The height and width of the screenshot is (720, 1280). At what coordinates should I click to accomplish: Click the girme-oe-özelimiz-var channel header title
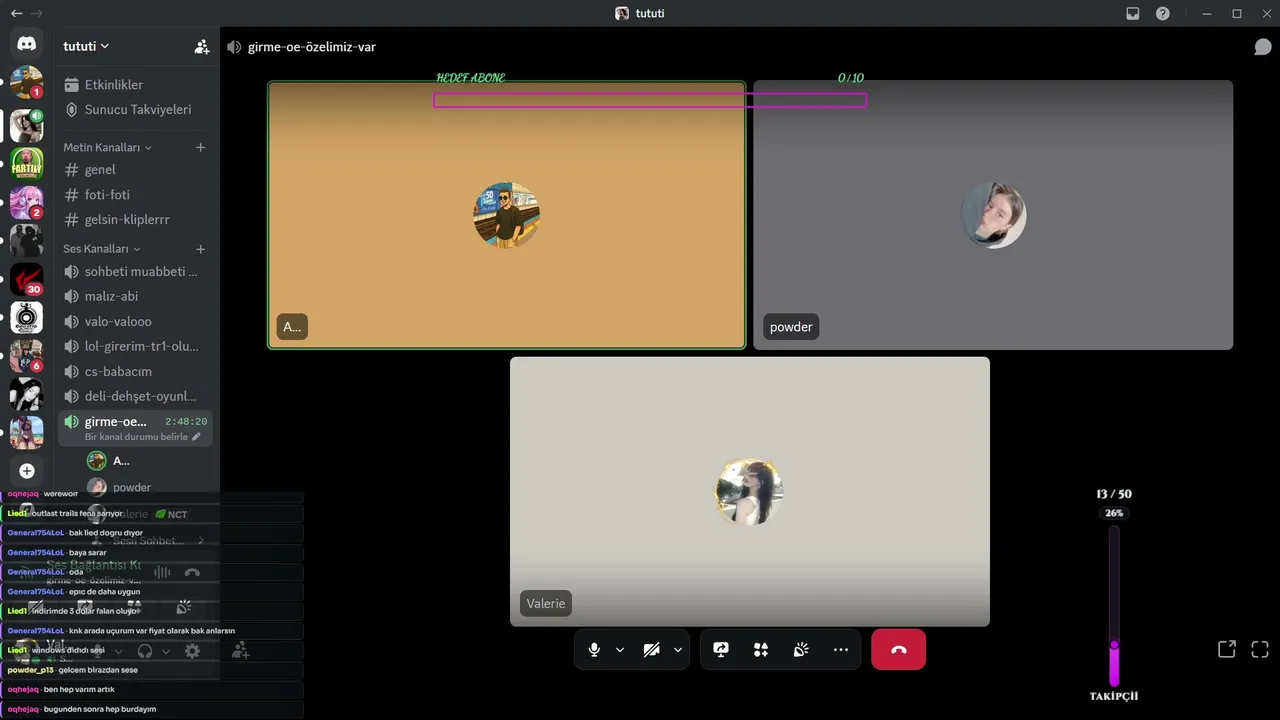(x=312, y=47)
